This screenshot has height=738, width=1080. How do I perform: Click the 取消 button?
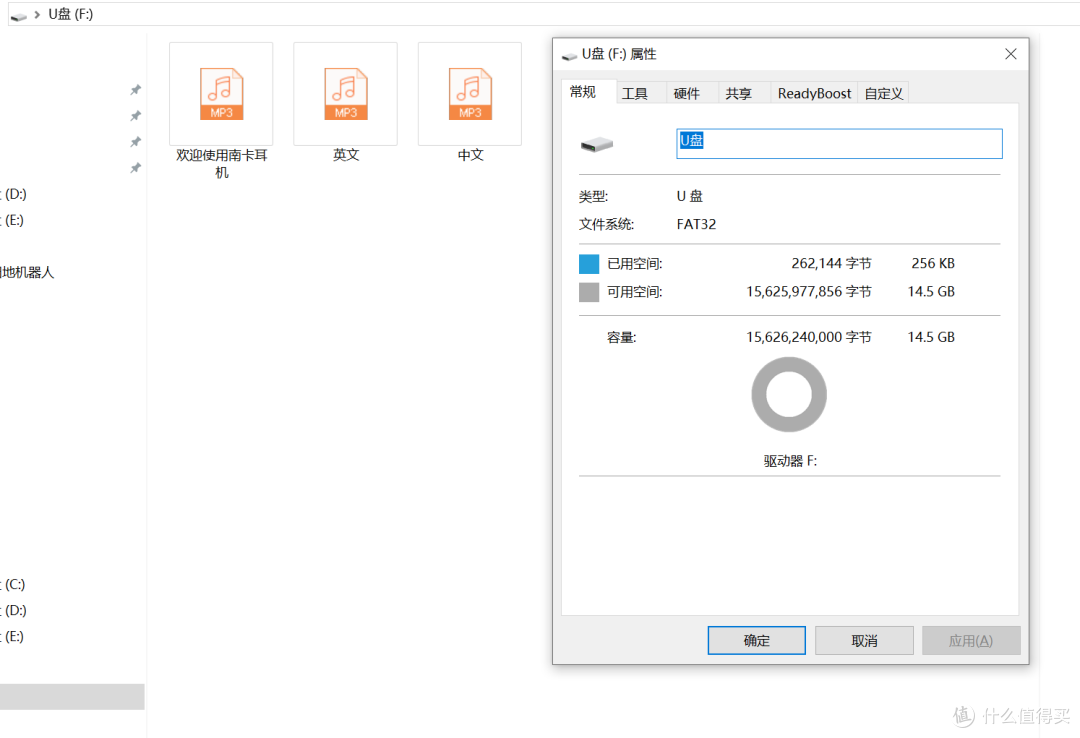tap(864, 641)
